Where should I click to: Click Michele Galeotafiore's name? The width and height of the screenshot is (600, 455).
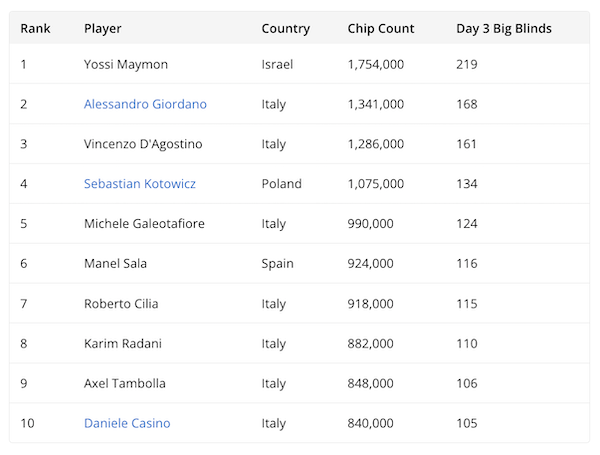point(144,224)
